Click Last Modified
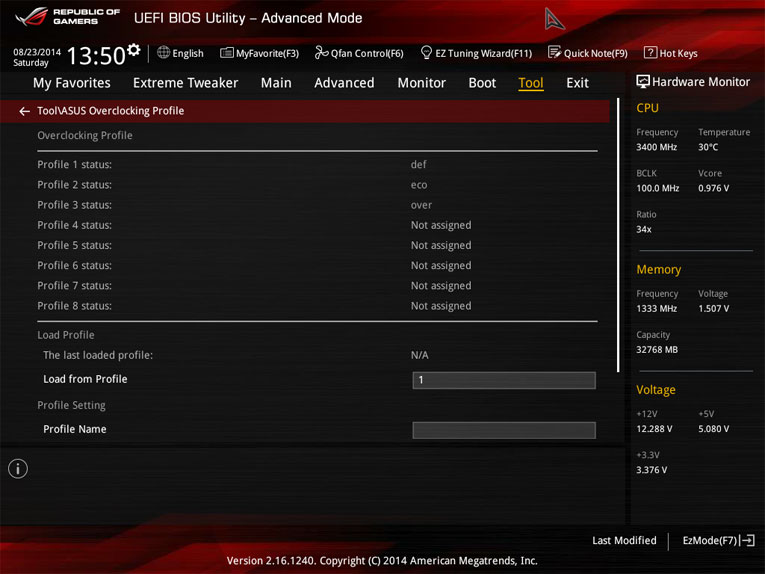The width and height of the screenshot is (765, 574). click(x=624, y=540)
